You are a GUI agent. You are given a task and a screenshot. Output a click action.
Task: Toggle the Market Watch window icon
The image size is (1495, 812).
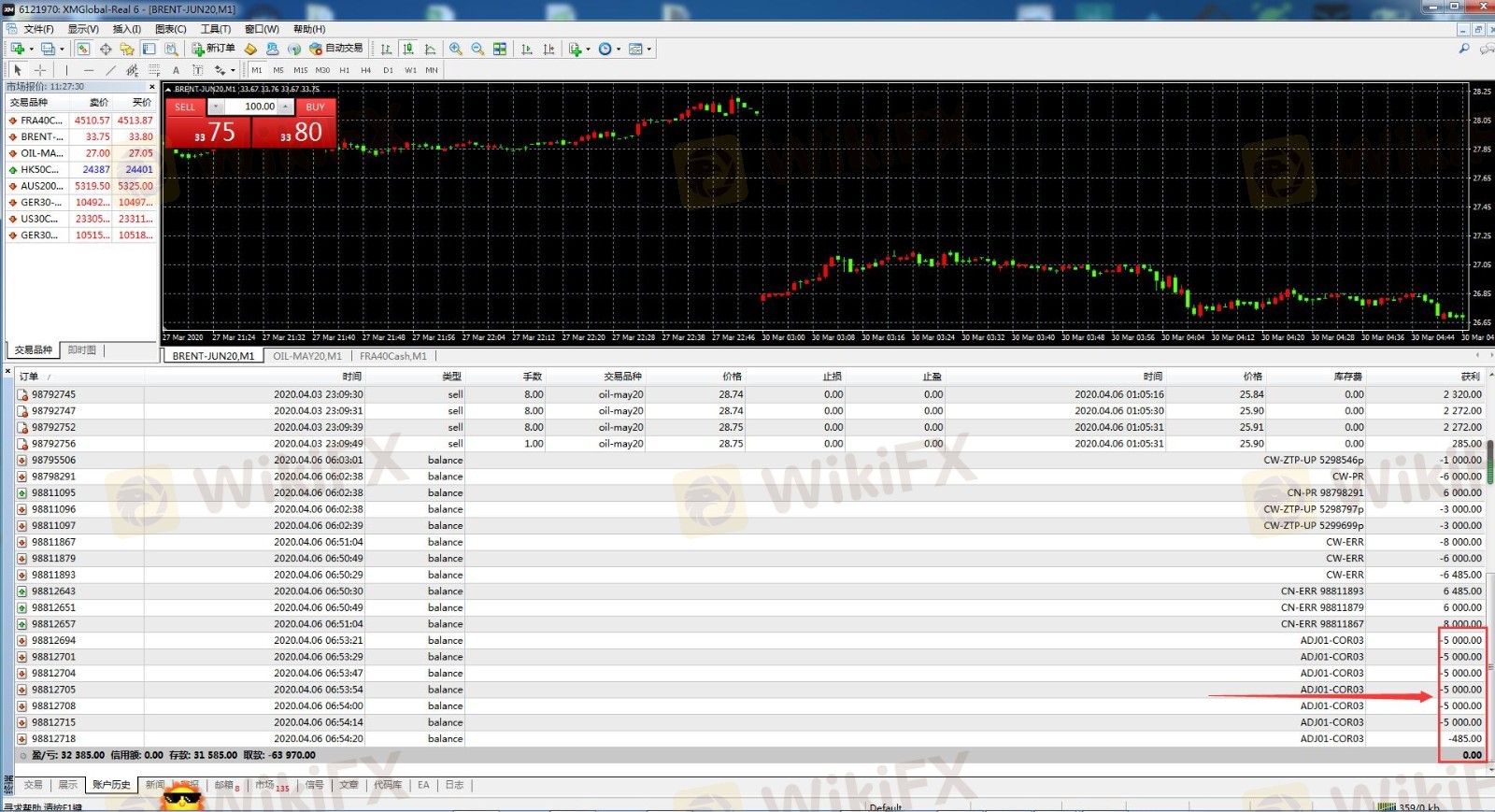coord(83,49)
